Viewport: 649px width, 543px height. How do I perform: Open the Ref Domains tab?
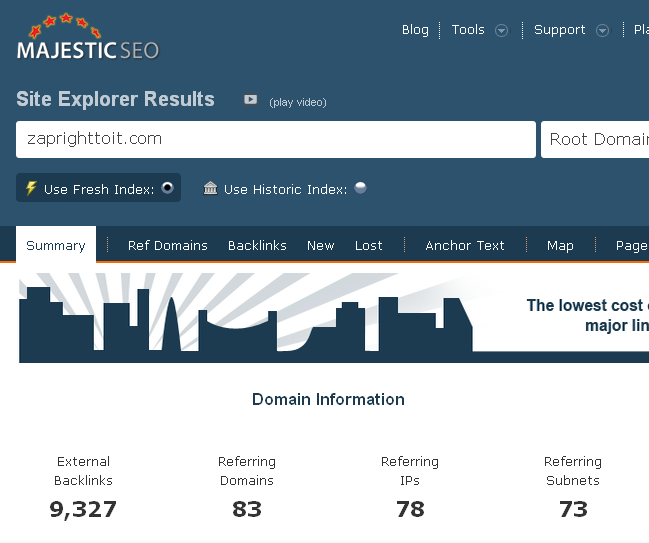tap(168, 245)
